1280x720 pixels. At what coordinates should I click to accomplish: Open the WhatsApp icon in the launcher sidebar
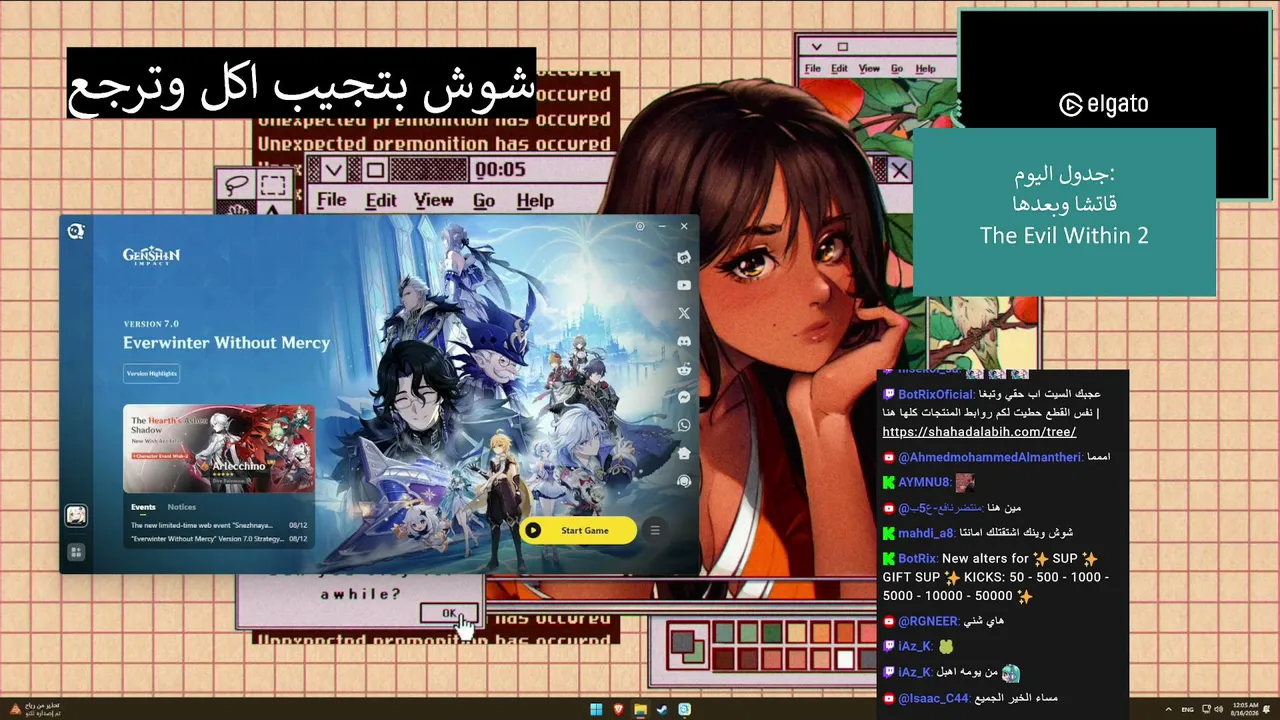pyautogui.click(x=684, y=425)
